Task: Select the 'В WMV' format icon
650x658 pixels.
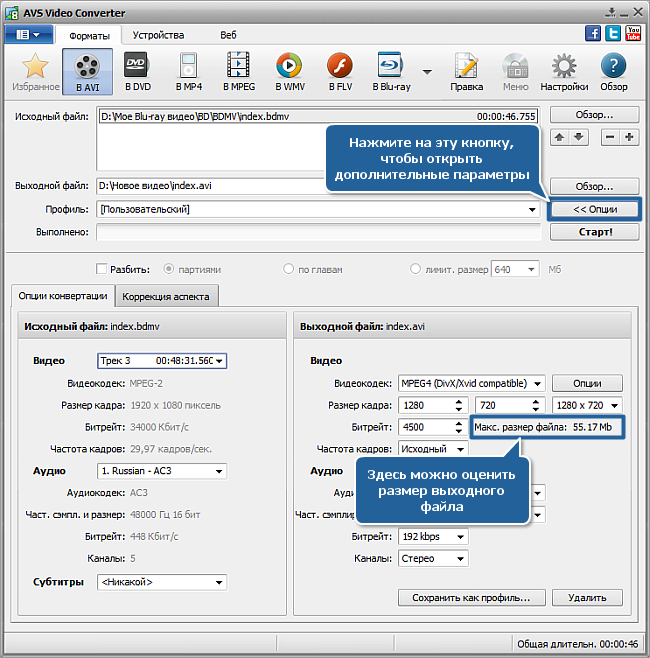Action: (290, 71)
